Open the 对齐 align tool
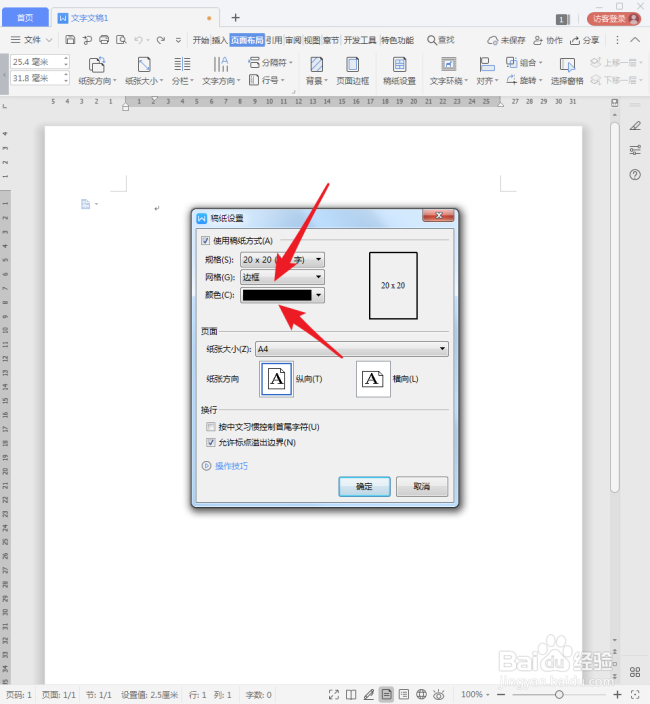 (x=487, y=71)
